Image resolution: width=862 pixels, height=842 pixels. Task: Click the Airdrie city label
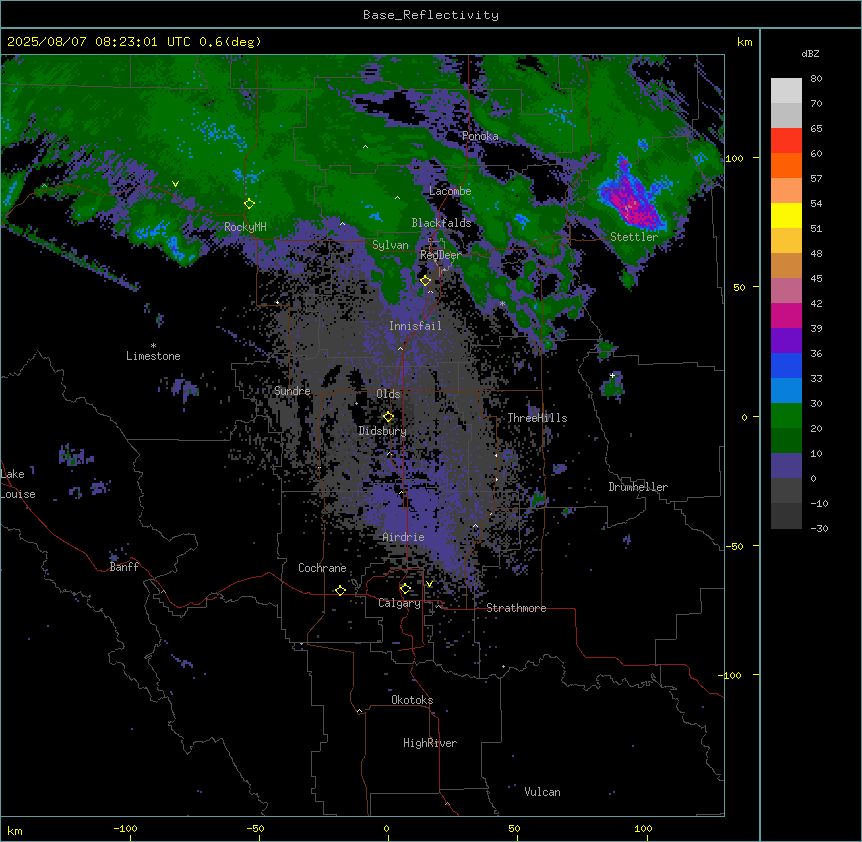click(403, 537)
